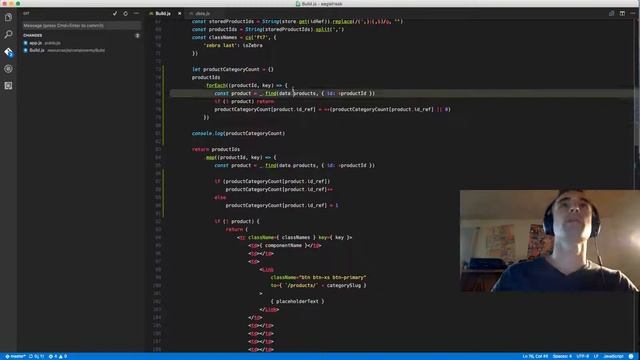Close the Build.js editor tab
The height and width of the screenshot is (360, 640).
click(179, 13)
